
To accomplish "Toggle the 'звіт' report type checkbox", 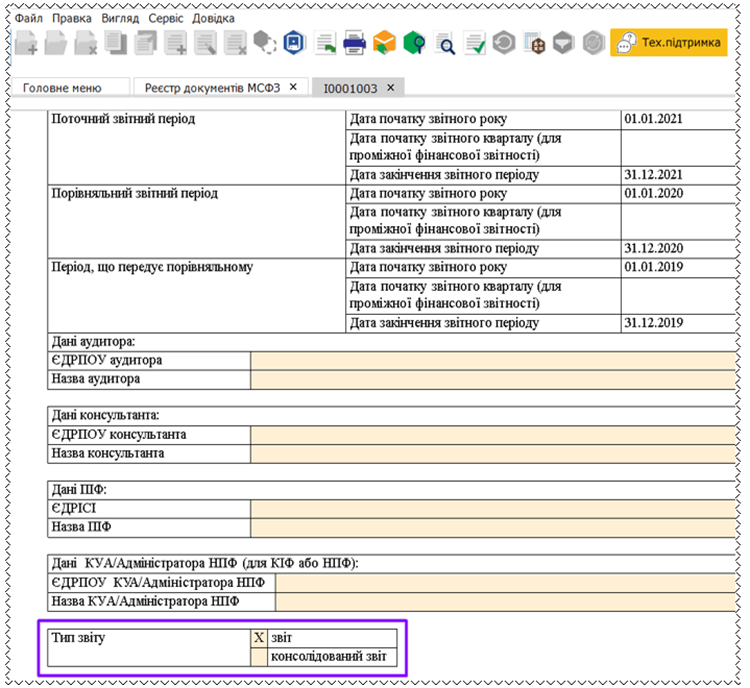I will coord(259,637).
